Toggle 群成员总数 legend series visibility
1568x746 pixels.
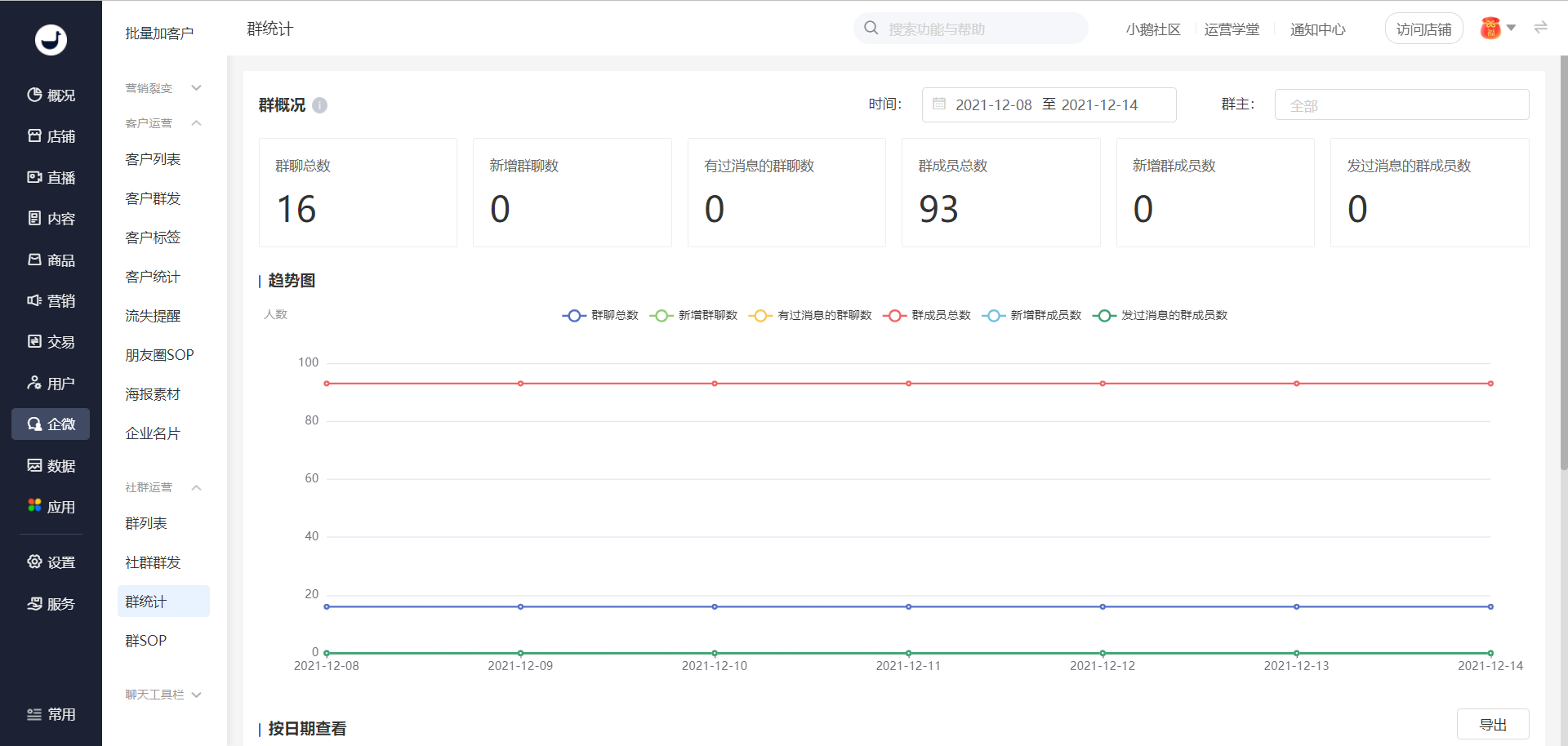(927, 315)
